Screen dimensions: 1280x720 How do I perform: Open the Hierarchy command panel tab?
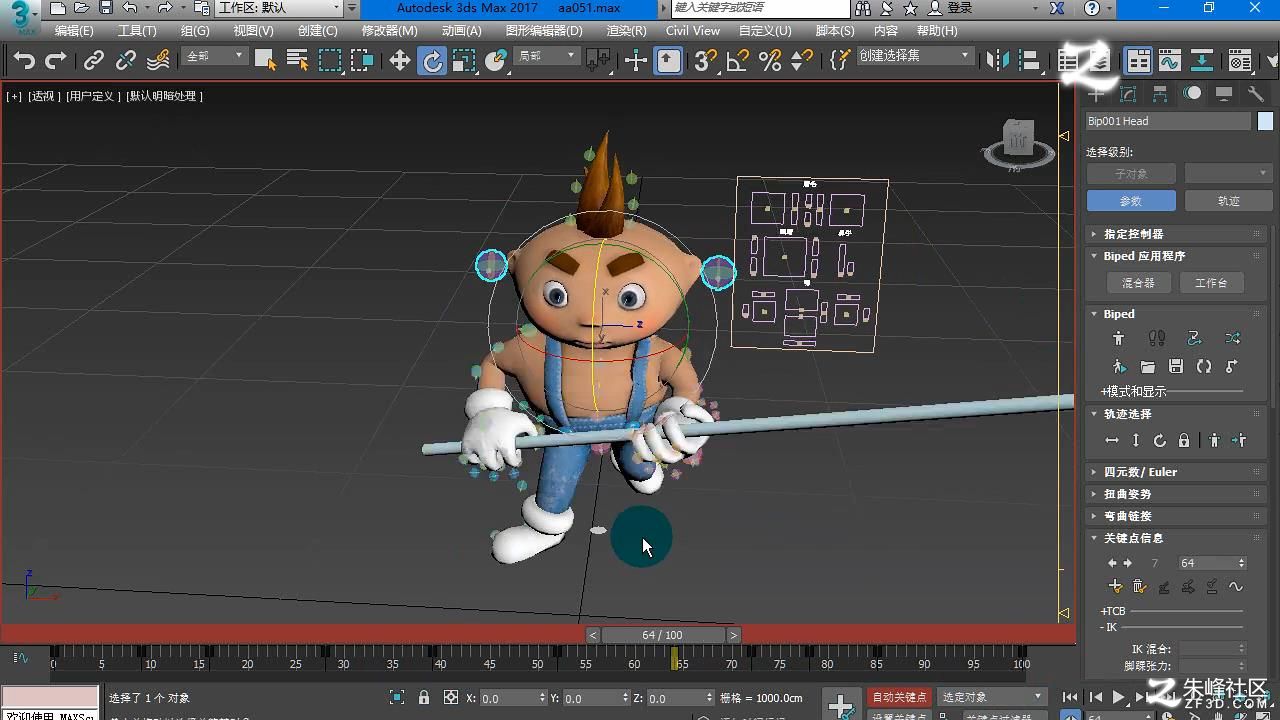[x=1160, y=94]
